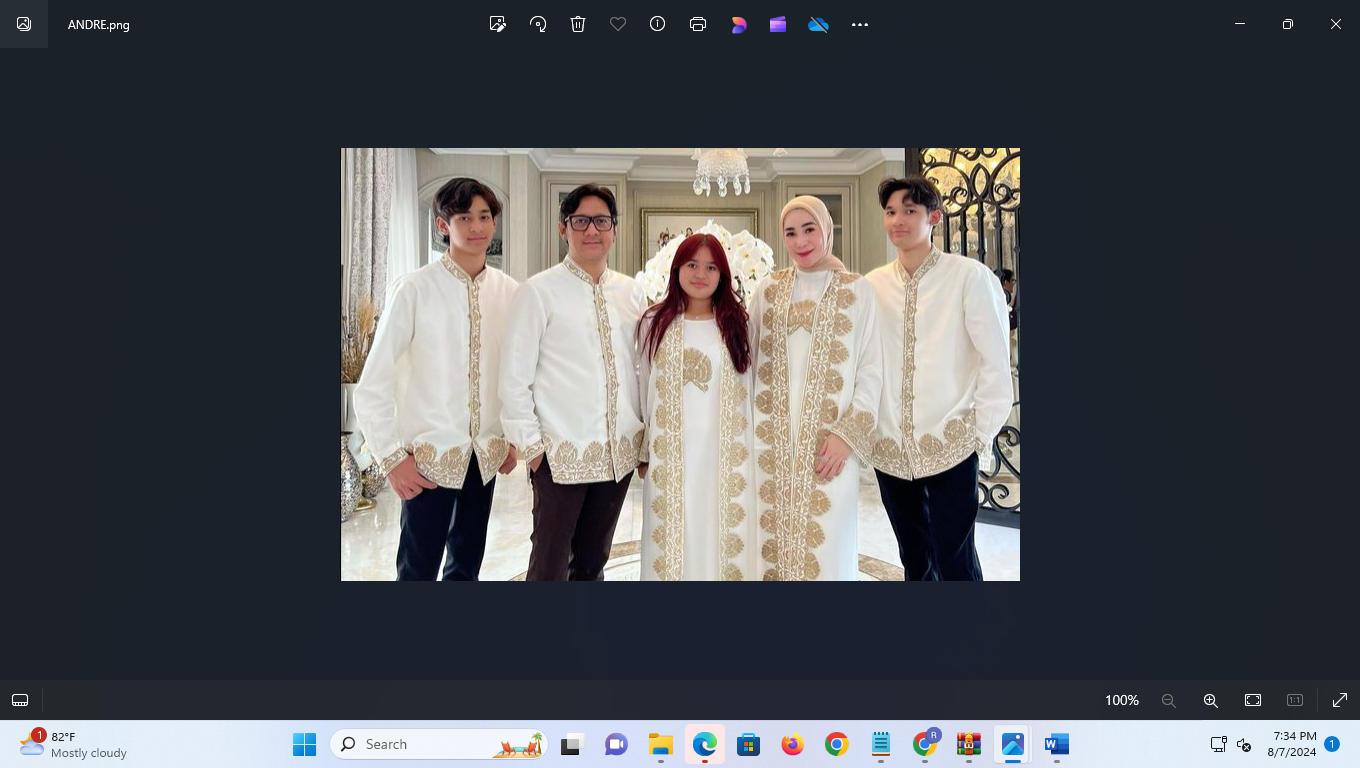Image resolution: width=1360 pixels, height=768 pixels.
Task: Click the taskbar Search box
Action: 439,744
